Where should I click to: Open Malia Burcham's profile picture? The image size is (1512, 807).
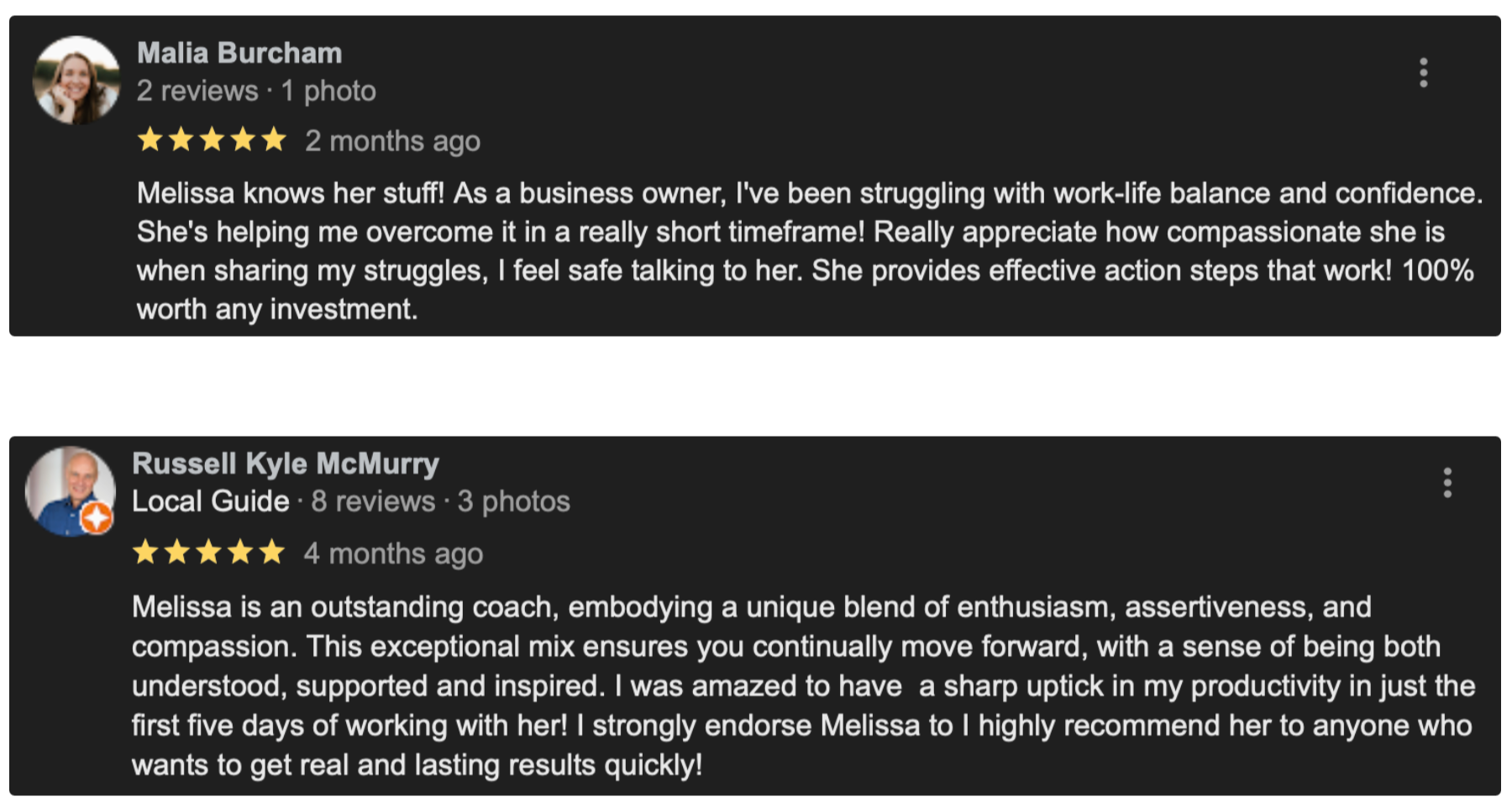pyautogui.click(x=76, y=81)
